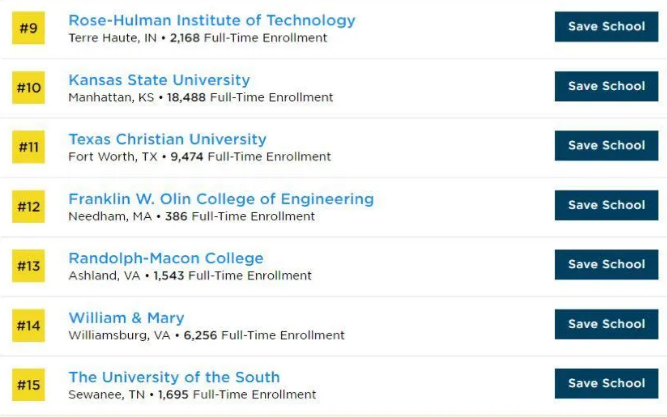Click the #9 rank badge
667x417 pixels.
[x=29, y=28]
